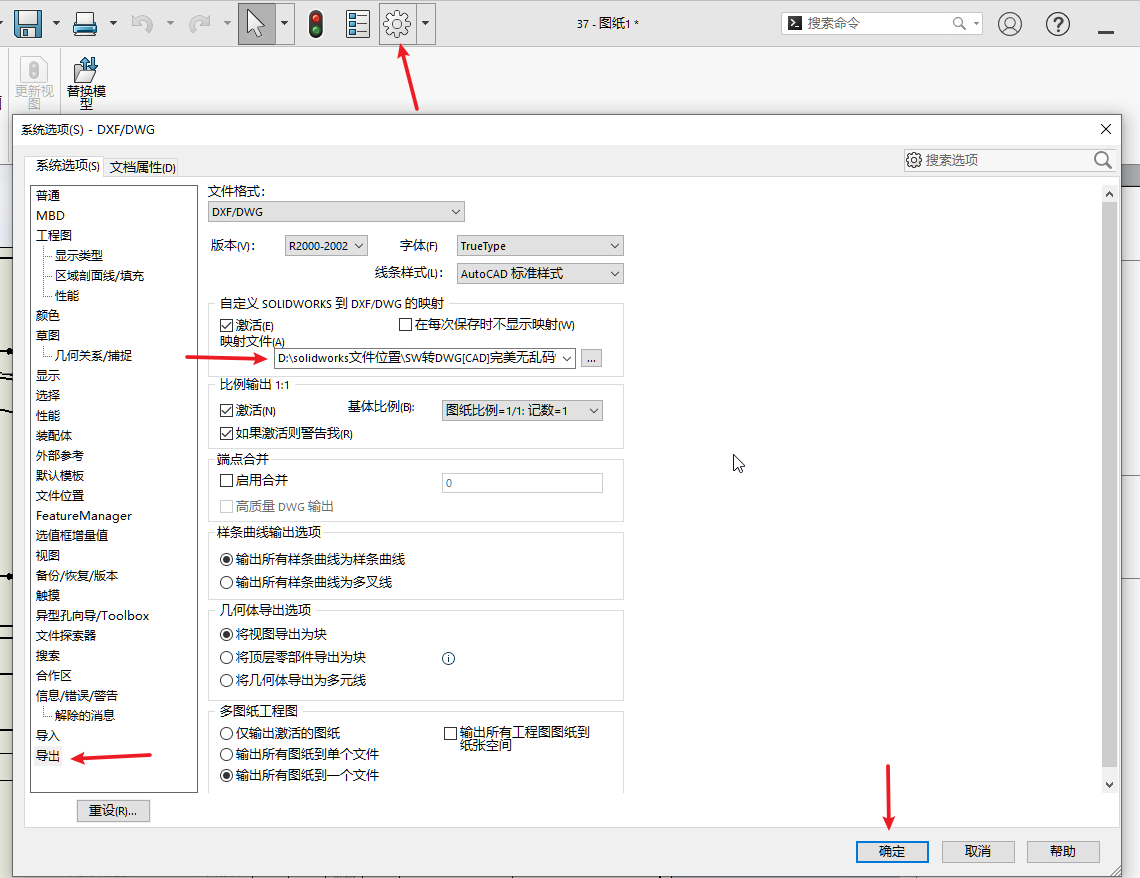
Task: Select 普通 in the options tree
Action: coord(48,196)
